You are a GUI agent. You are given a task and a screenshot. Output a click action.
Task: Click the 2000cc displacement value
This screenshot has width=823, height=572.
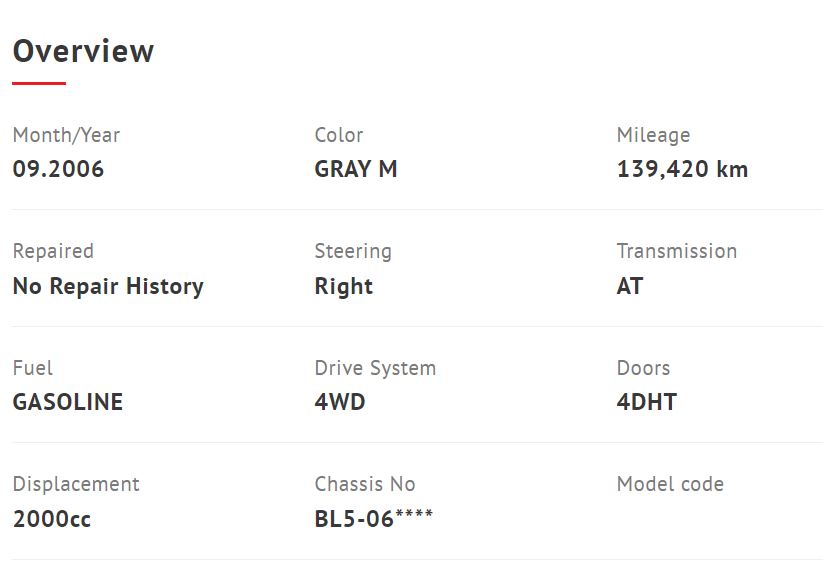pyautogui.click(x=52, y=520)
